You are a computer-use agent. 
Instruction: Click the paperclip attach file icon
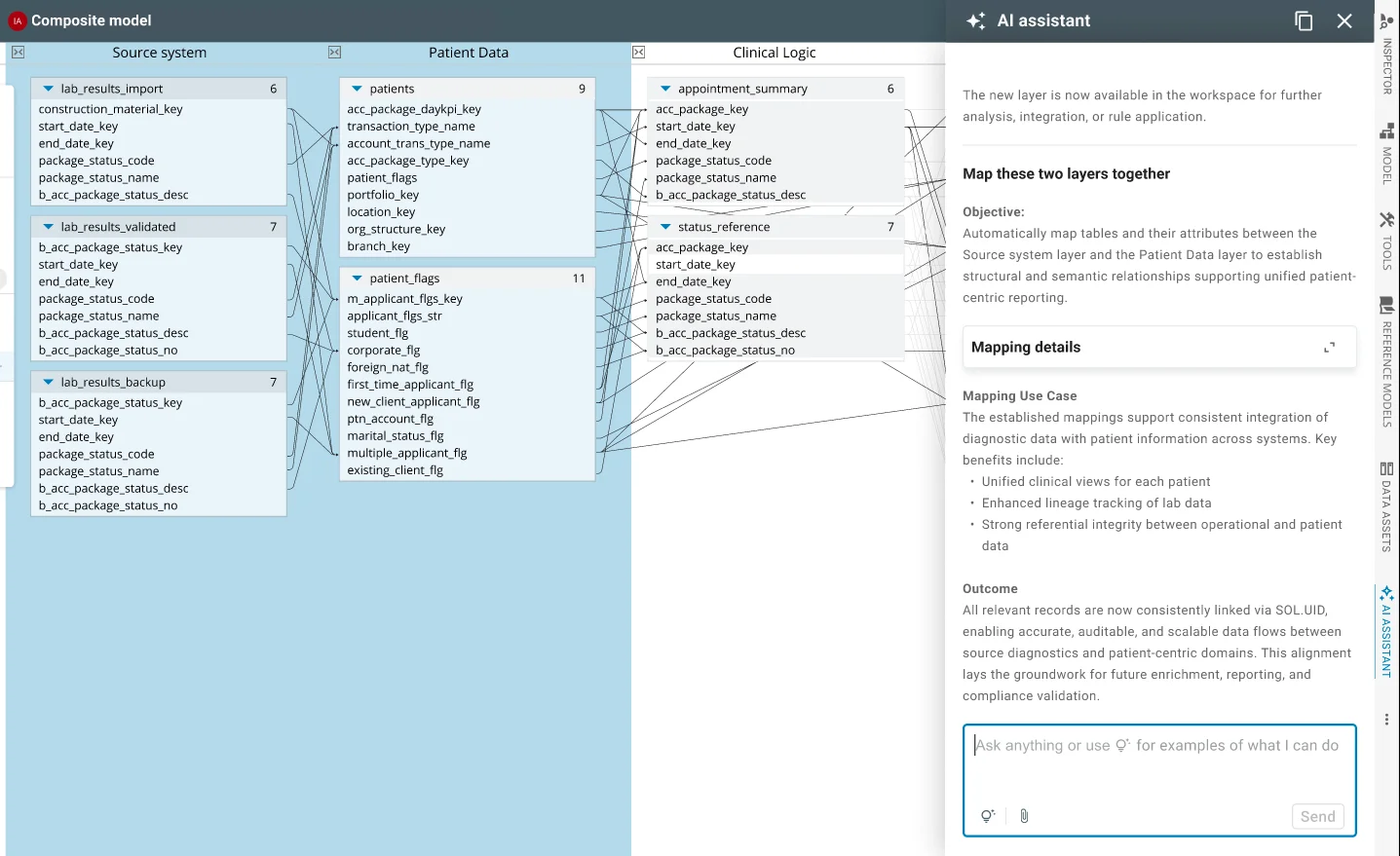click(1024, 816)
